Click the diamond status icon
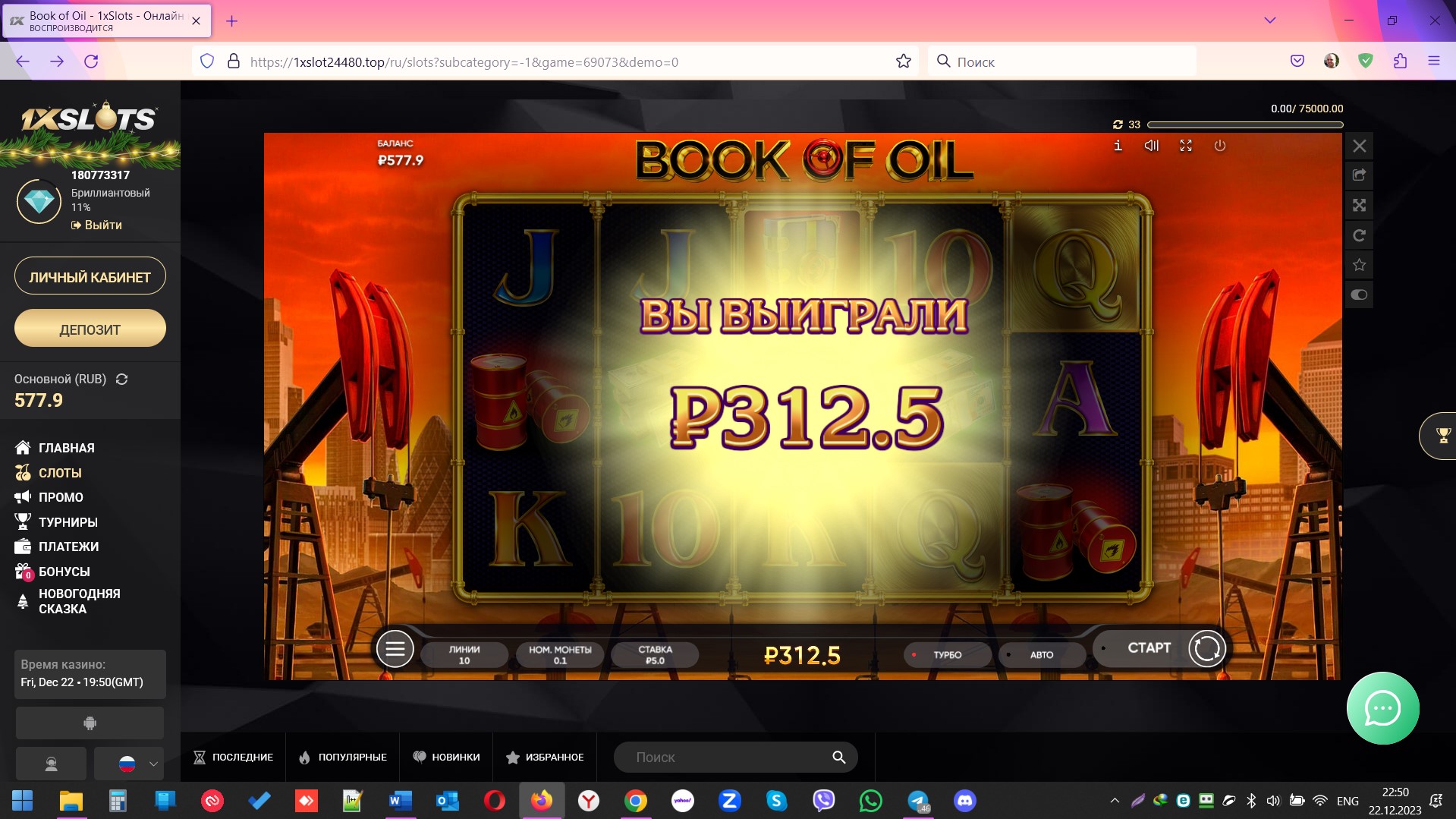 coord(39,201)
